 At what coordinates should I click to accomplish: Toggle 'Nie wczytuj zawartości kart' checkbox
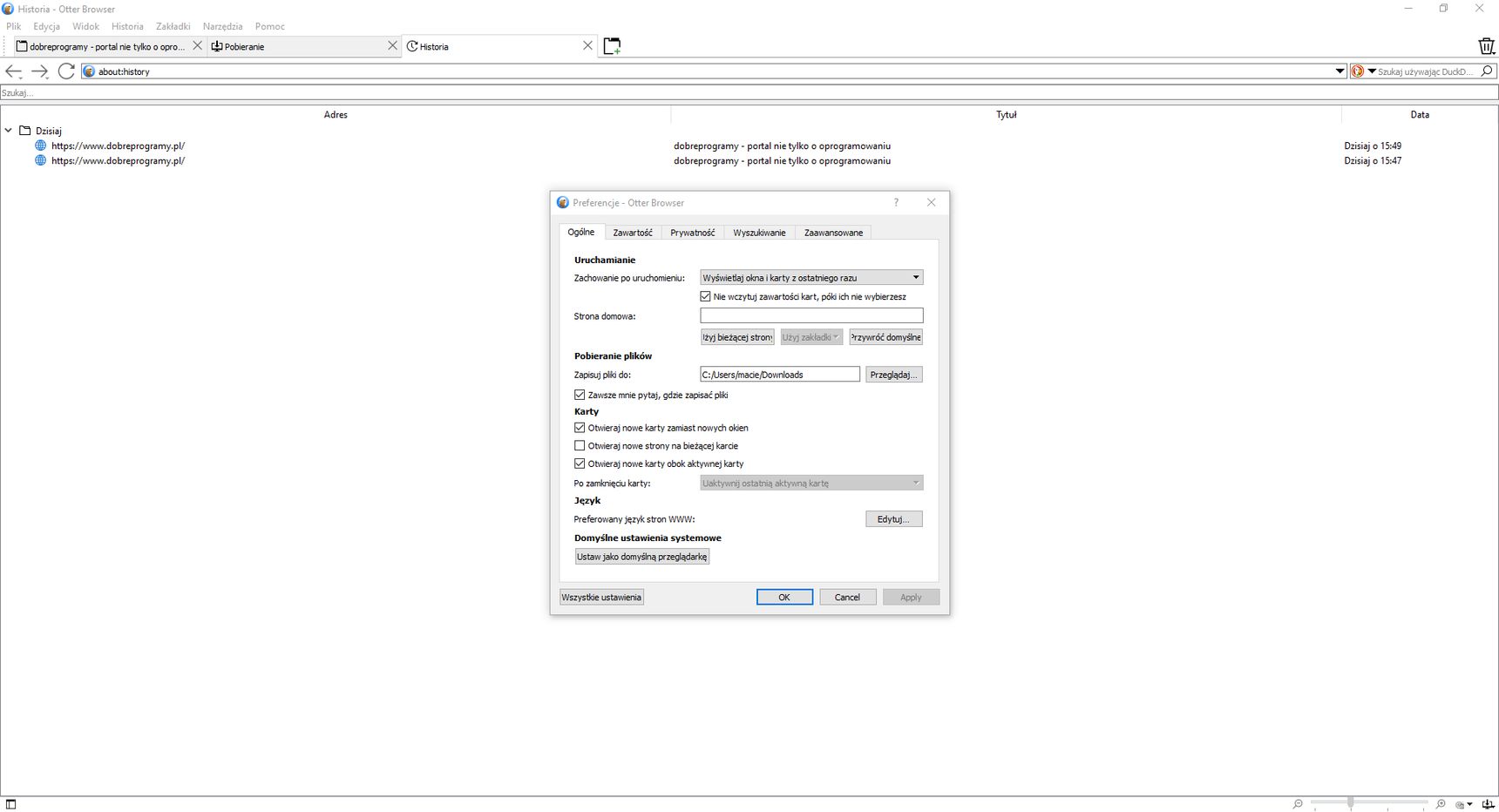pyautogui.click(x=705, y=296)
